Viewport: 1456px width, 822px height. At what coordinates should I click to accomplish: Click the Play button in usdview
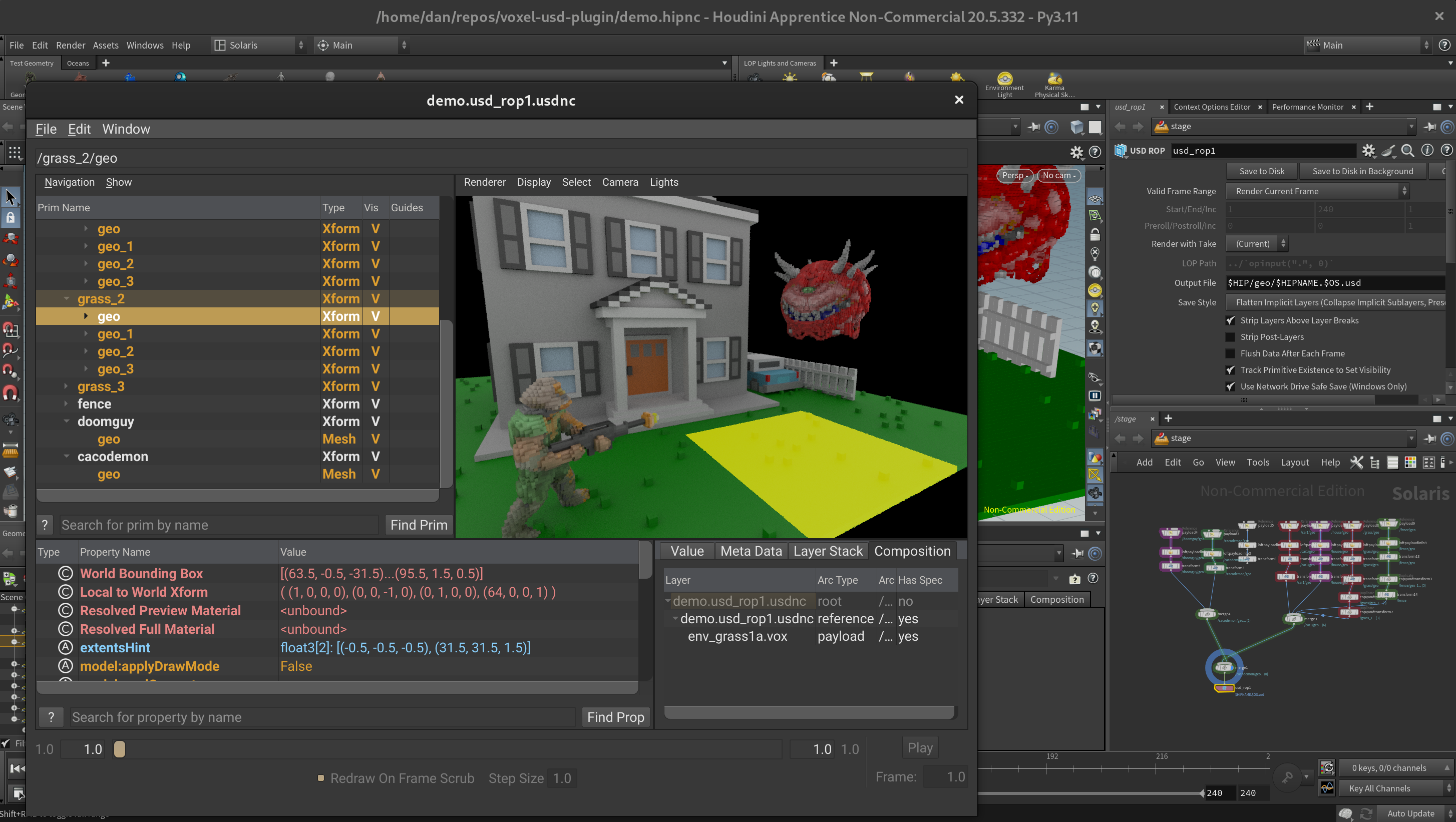click(x=920, y=747)
